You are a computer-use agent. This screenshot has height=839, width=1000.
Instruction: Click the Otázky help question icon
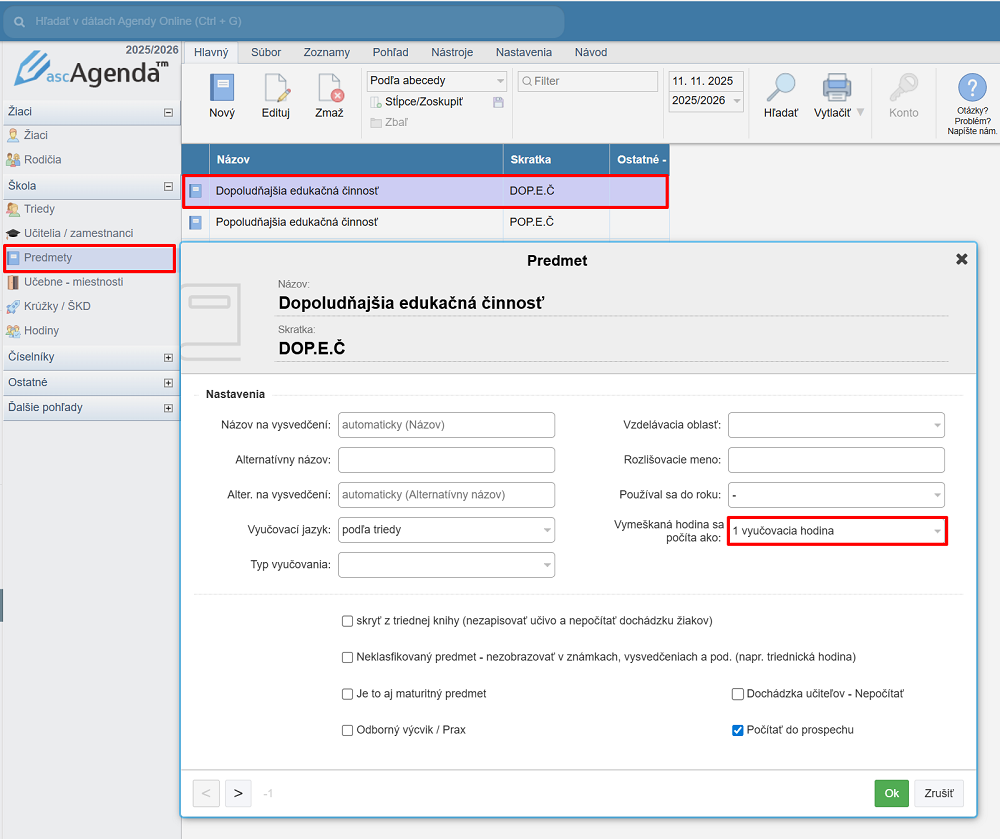coord(972,89)
